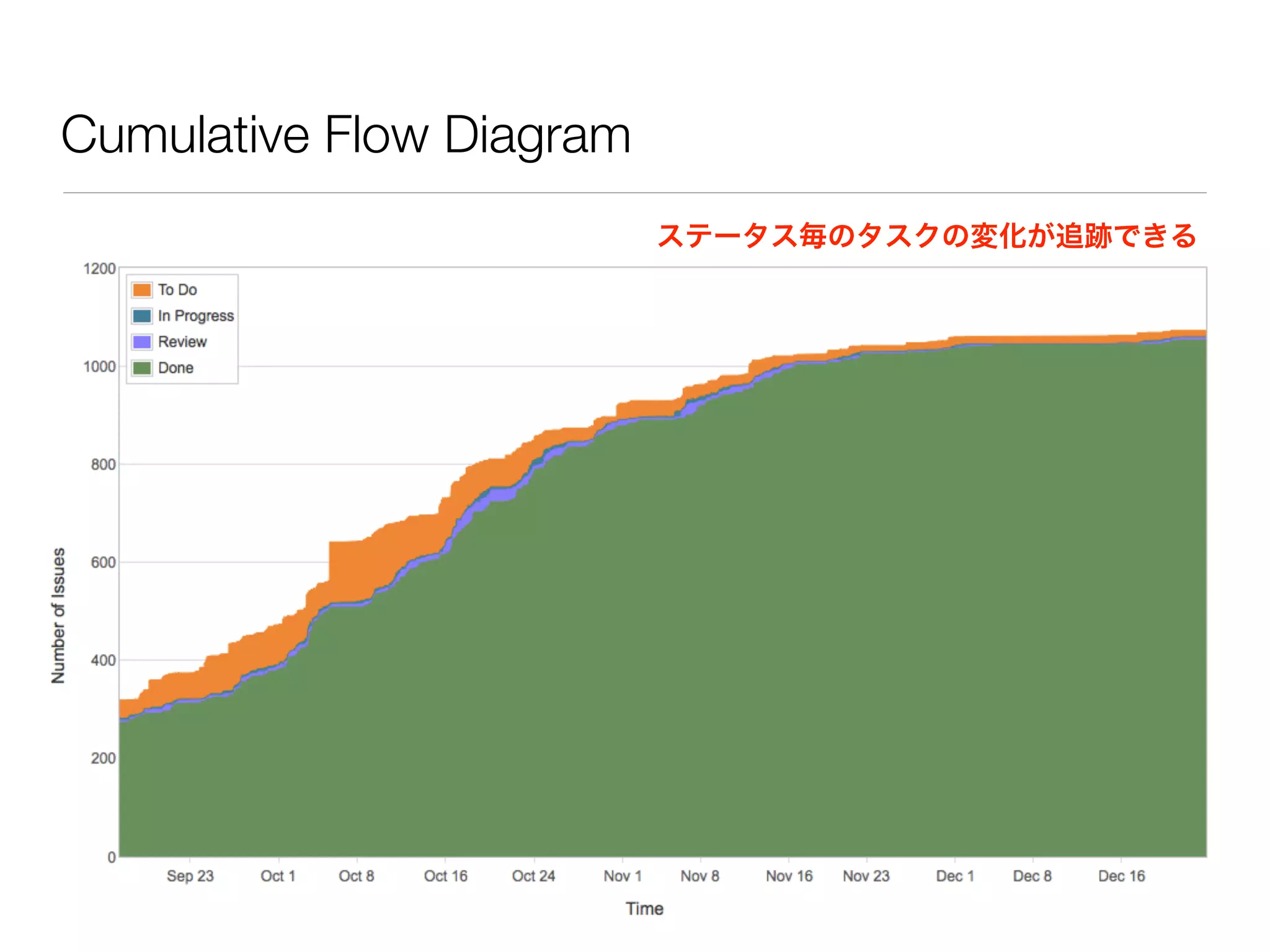Click the teal In Progress legend swatch

pos(142,316)
